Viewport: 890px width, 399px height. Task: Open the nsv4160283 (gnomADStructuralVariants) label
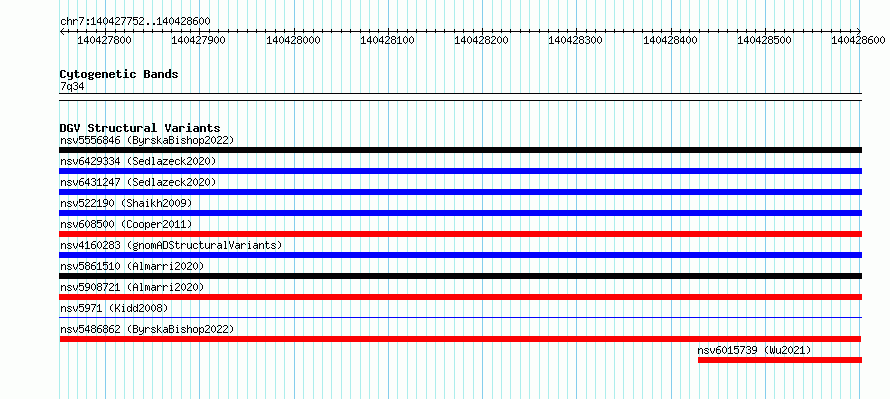(x=171, y=245)
